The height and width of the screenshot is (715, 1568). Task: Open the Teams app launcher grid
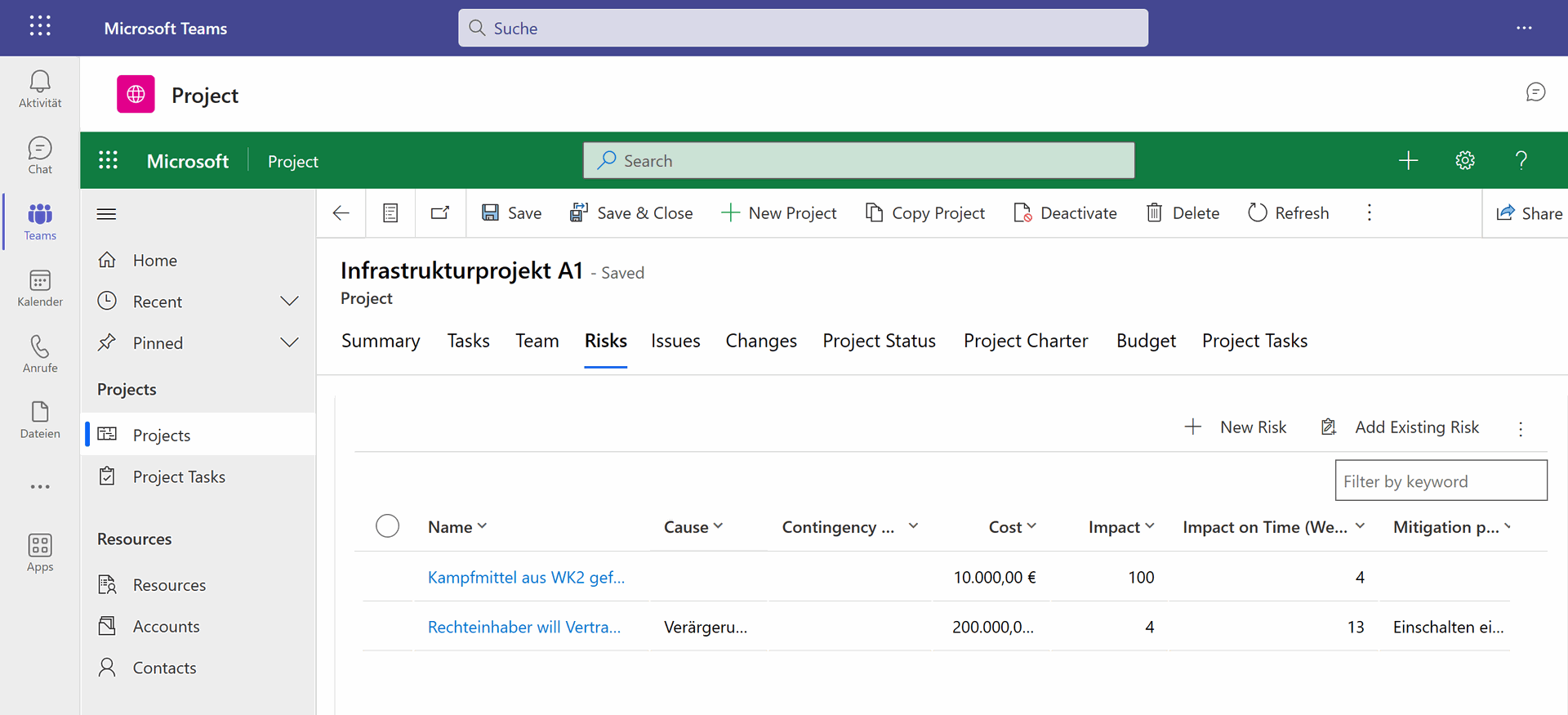tap(40, 27)
